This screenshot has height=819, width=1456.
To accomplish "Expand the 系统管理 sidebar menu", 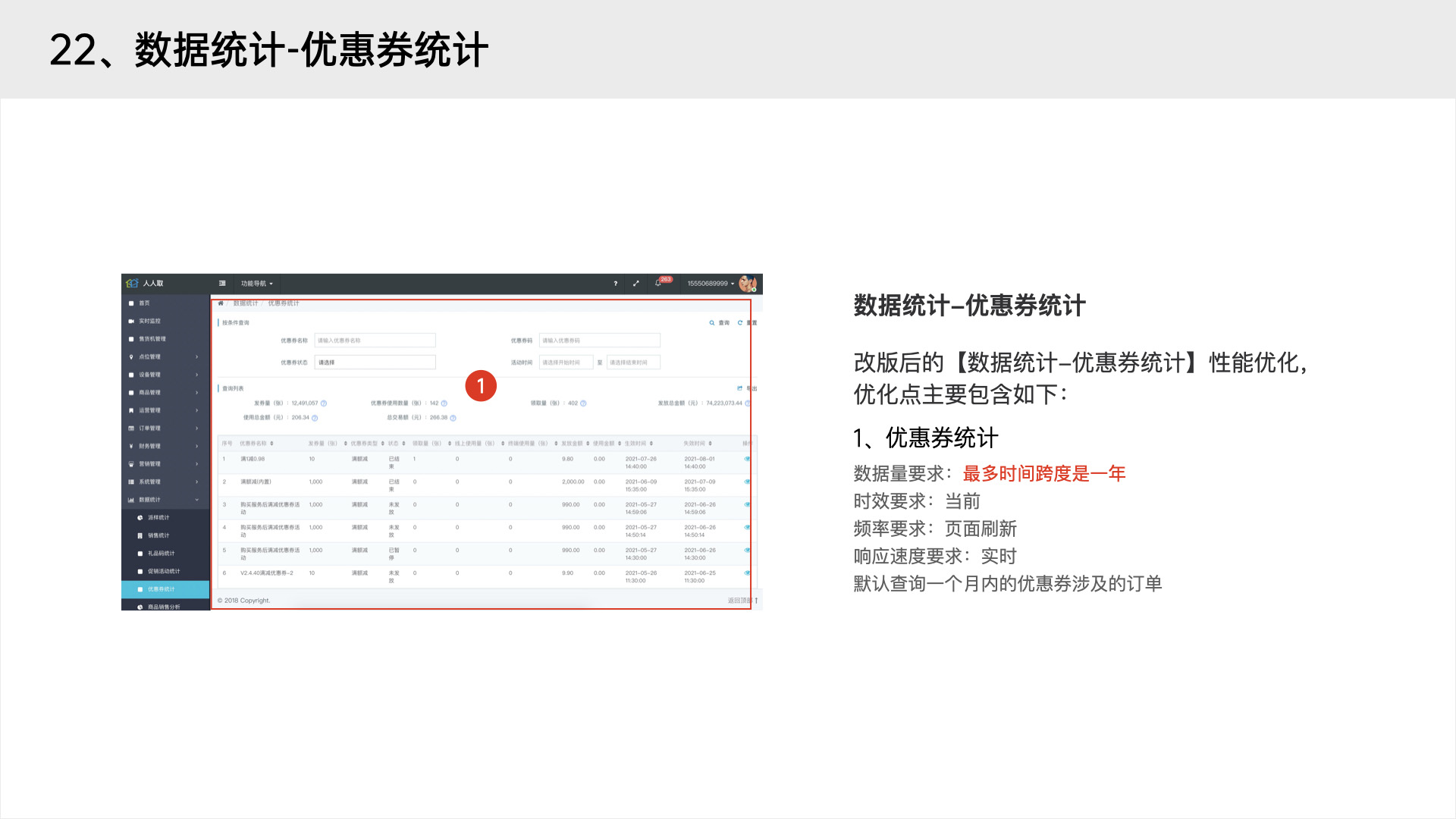I will point(165,482).
